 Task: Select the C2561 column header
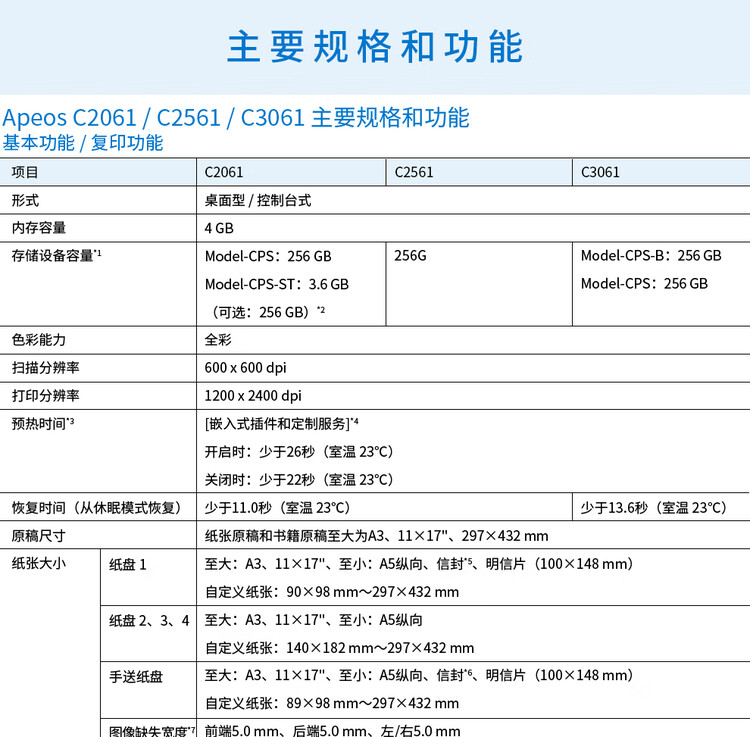click(414, 172)
